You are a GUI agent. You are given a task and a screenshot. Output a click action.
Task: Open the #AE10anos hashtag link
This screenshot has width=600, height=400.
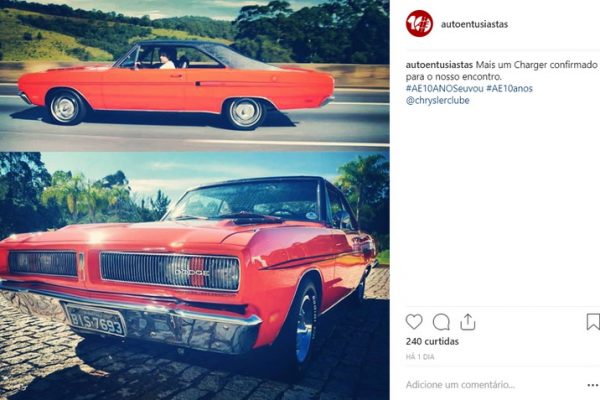pos(509,88)
